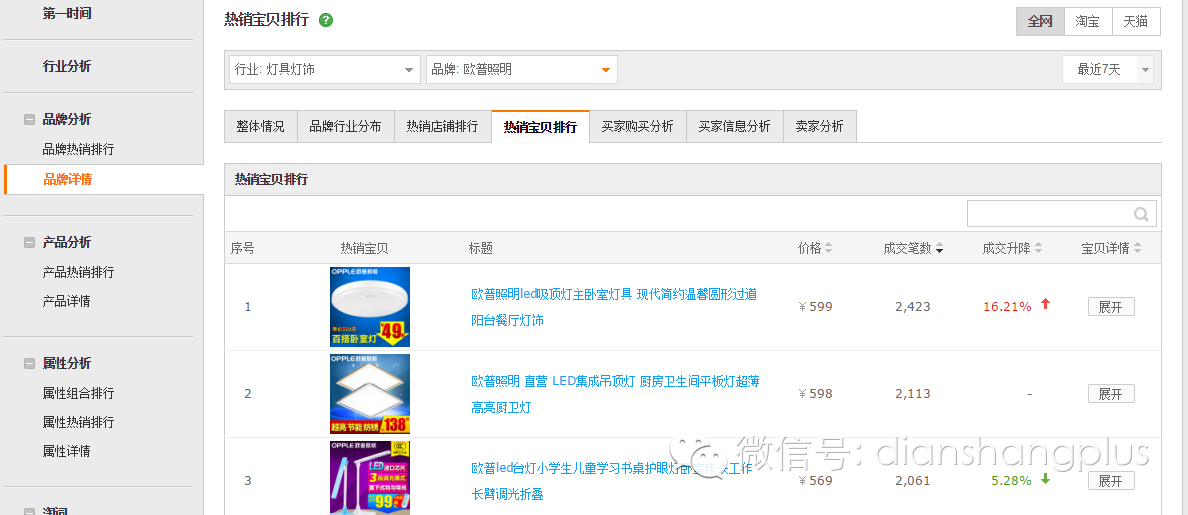Open 品牌详情 in sidebar
Viewport: 1188px width, 515px height.
[68, 179]
